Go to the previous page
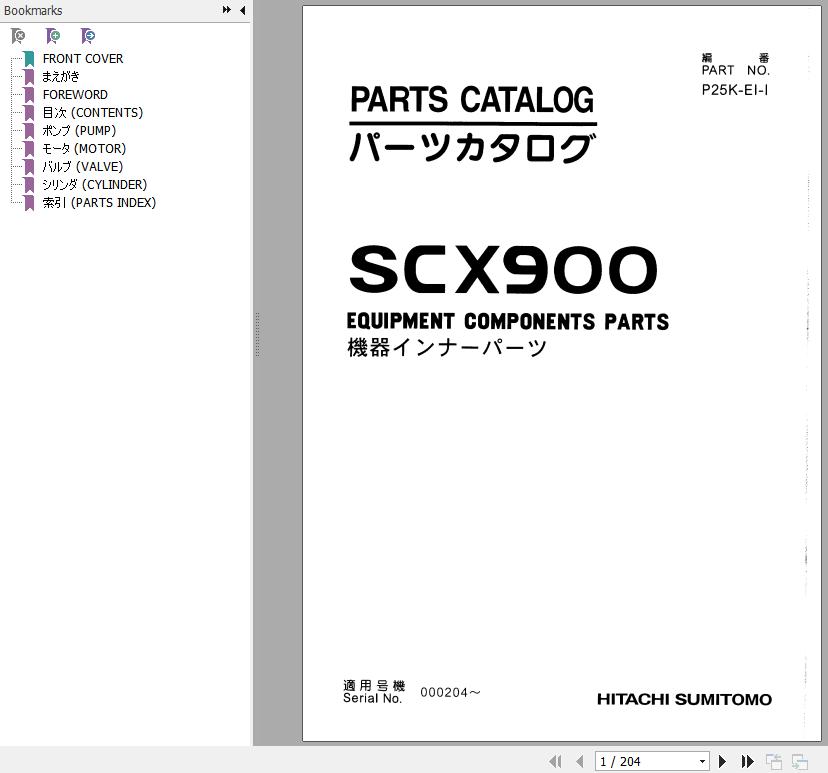Viewport: 828px width, 773px height. coord(580,761)
